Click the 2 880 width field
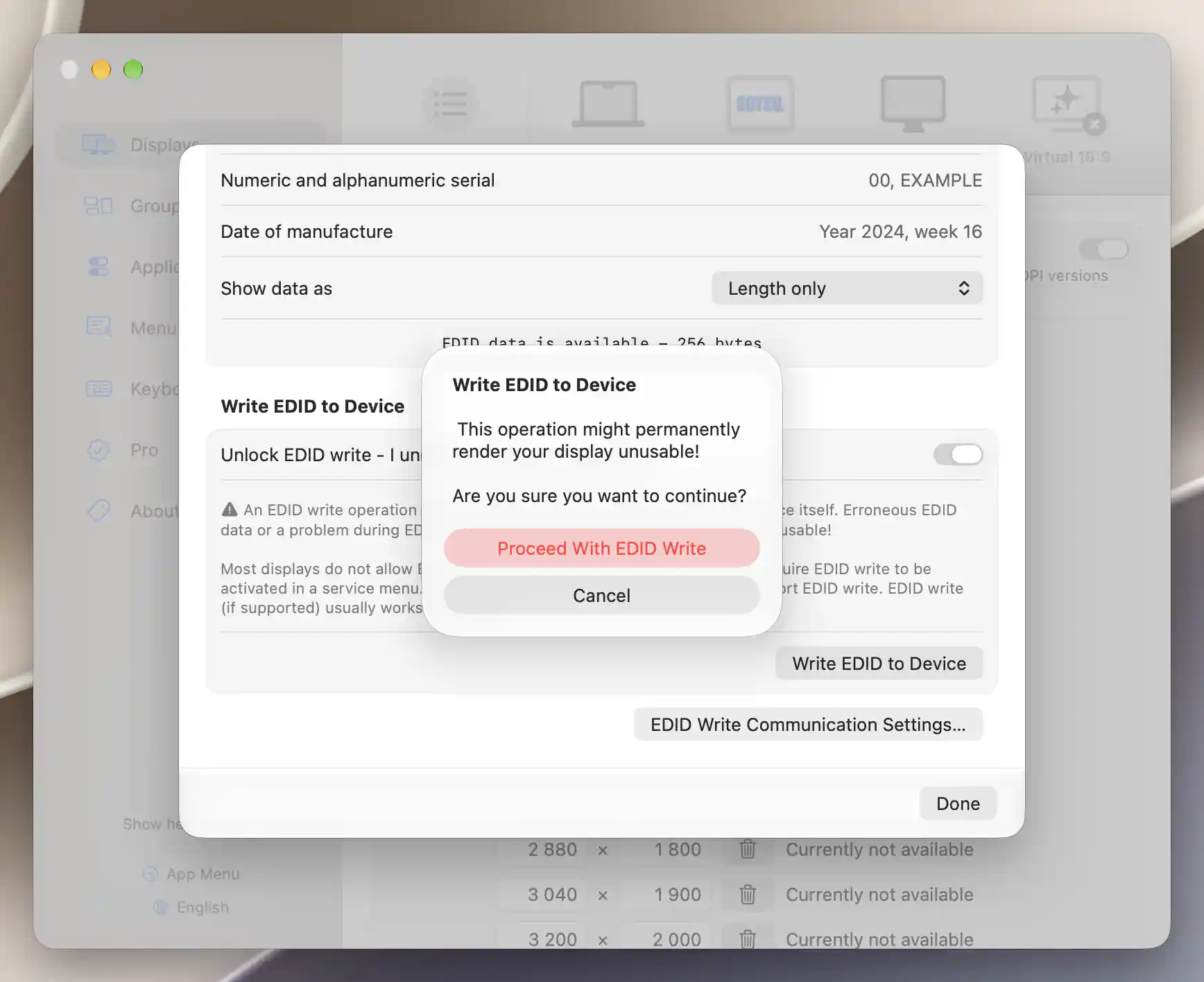The height and width of the screenshot is (982, 1204). (x=541, y=850)
